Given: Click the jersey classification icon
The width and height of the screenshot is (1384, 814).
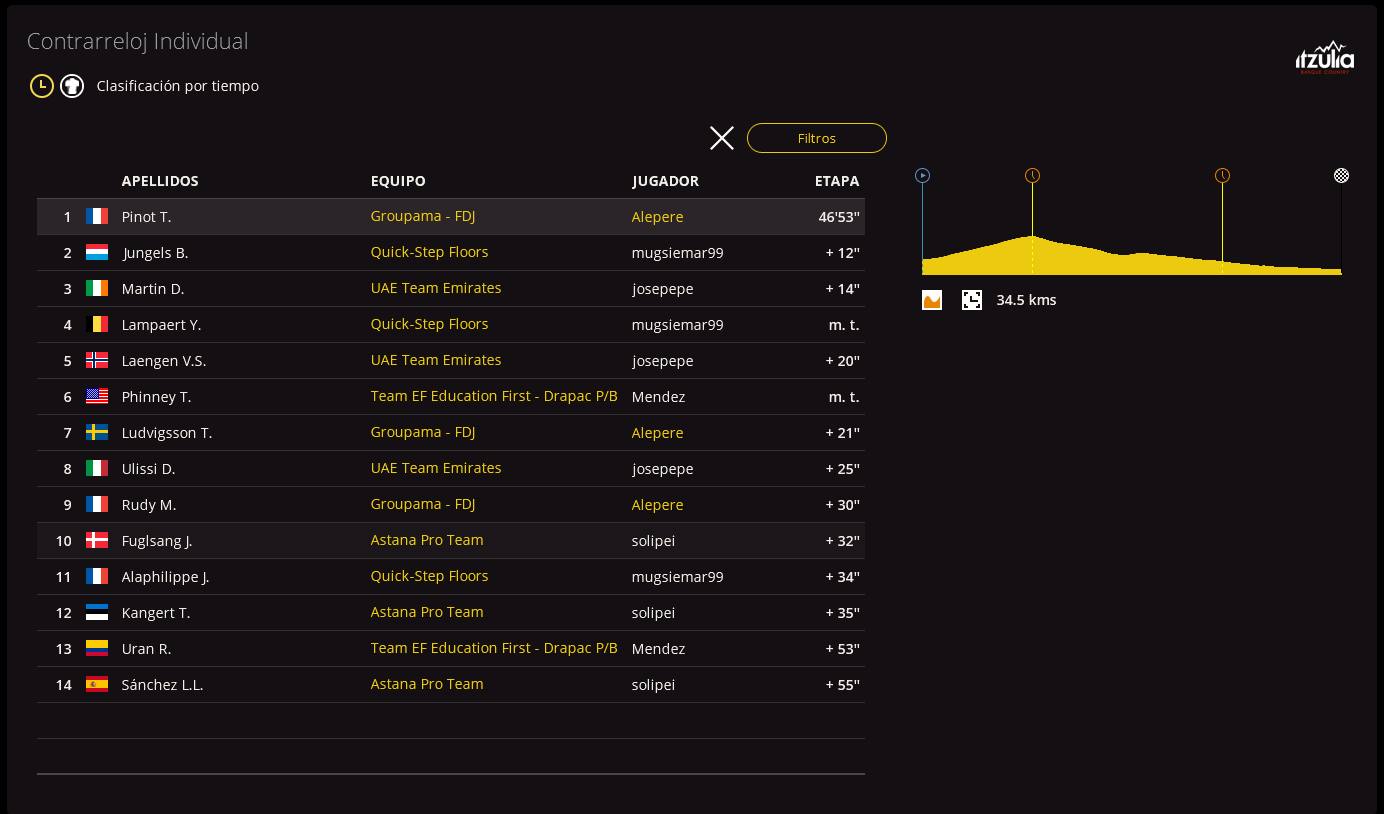Looking at the screenshot, I should [71, 86].
